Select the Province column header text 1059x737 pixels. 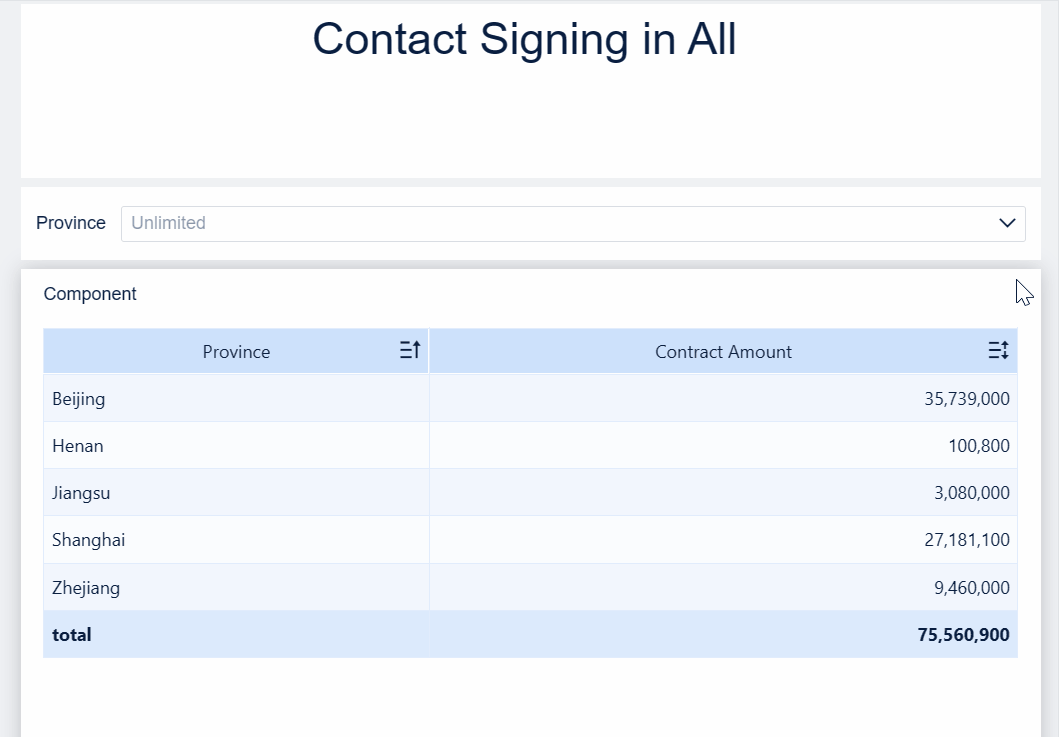coord(236,352)
